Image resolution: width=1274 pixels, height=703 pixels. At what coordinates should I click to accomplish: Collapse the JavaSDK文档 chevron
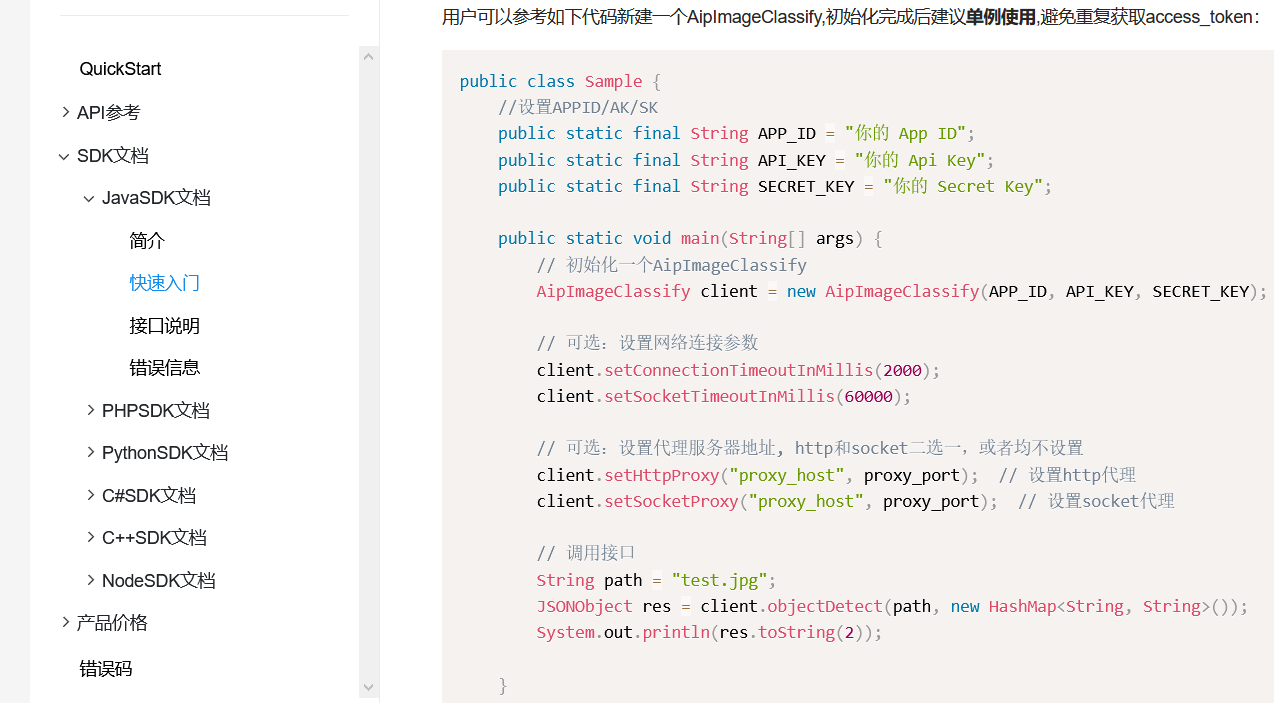pyautogui.click(x=90, y=198)
